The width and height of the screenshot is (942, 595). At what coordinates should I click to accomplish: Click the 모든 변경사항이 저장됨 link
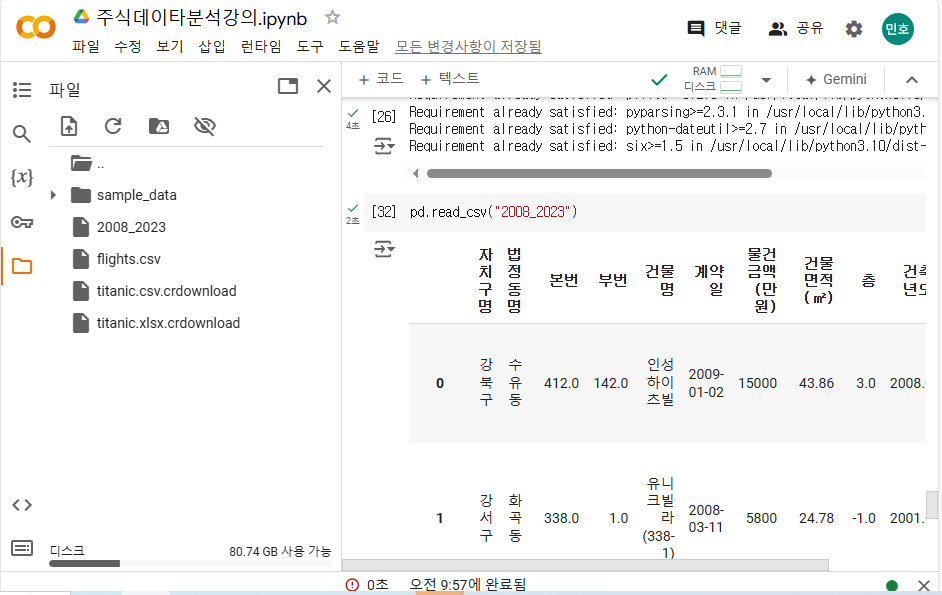point(469,46)
